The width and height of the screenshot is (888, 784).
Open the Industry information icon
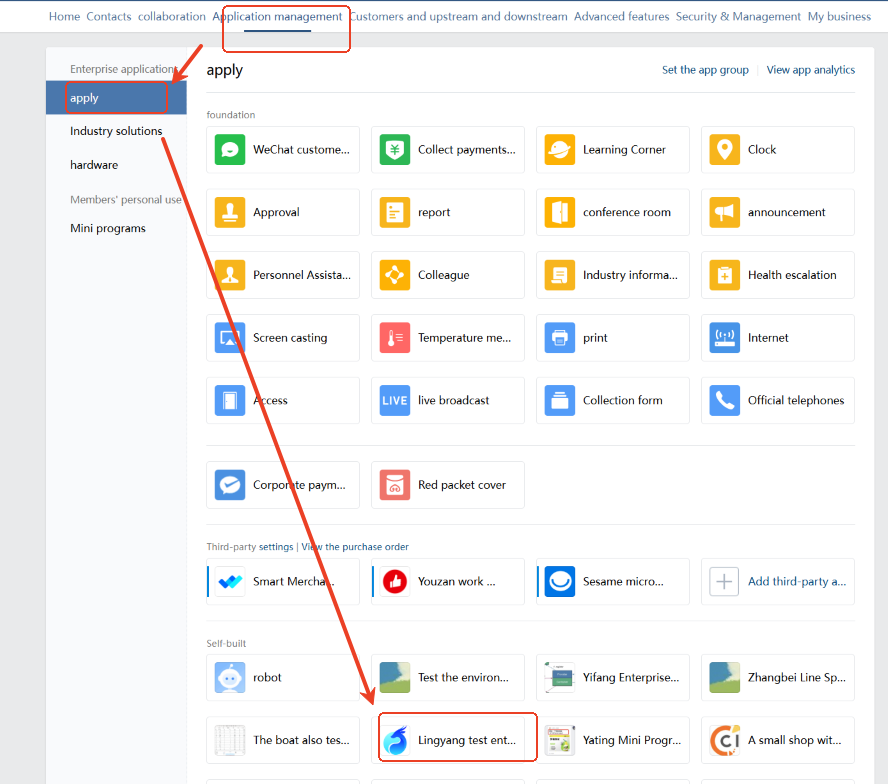[560, 275]
